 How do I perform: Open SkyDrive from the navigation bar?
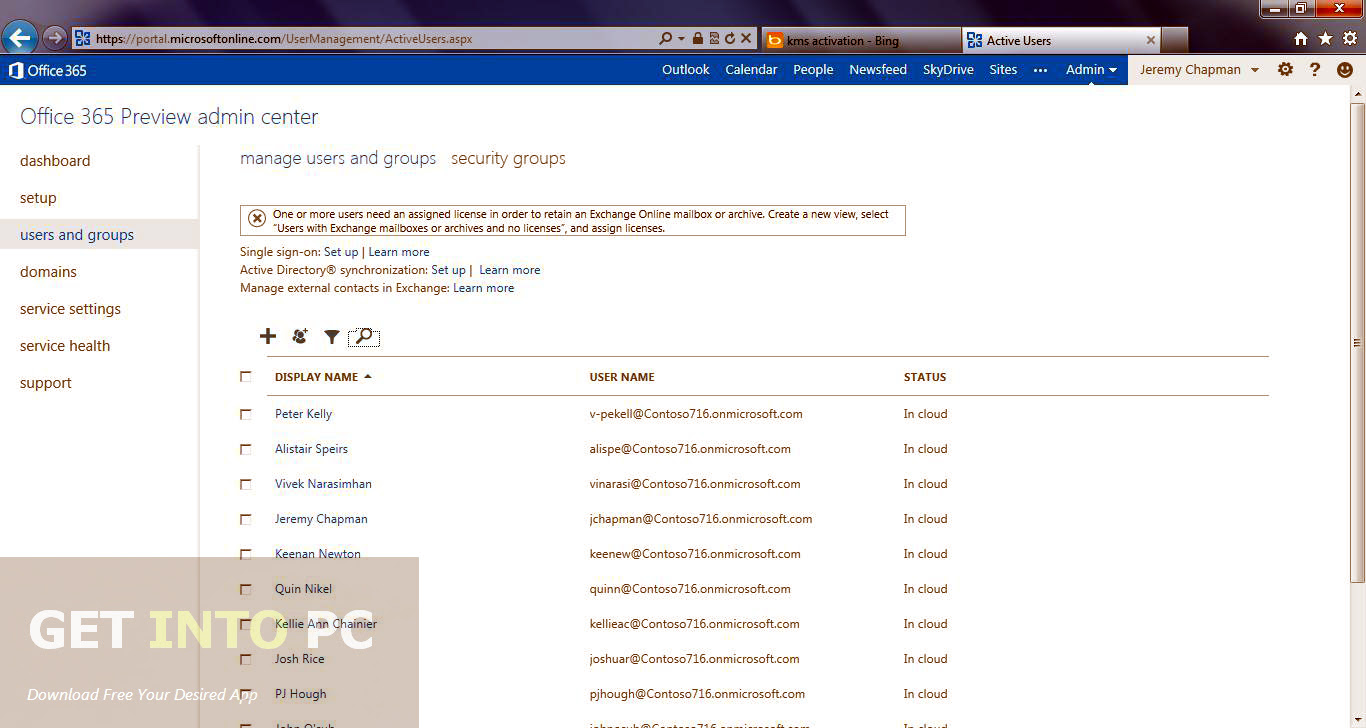tap(948, 70)
